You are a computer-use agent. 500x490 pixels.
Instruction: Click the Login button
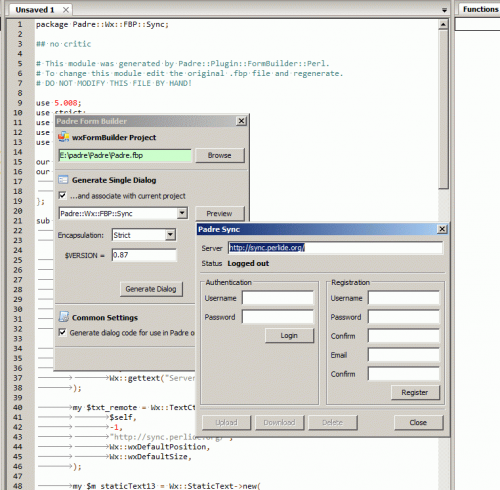(289, 336)
